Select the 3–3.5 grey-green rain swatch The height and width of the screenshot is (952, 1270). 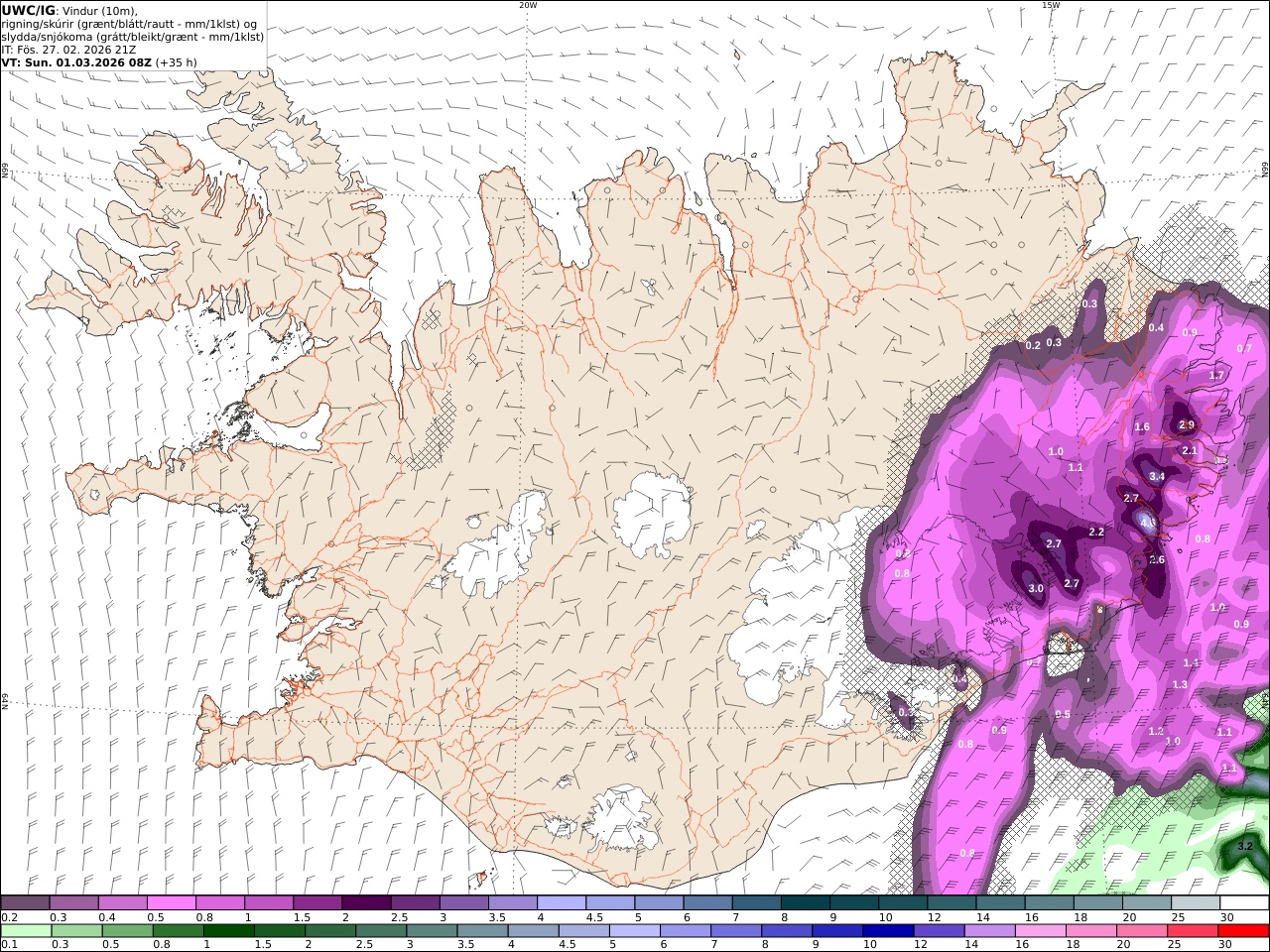pos(432,931)
